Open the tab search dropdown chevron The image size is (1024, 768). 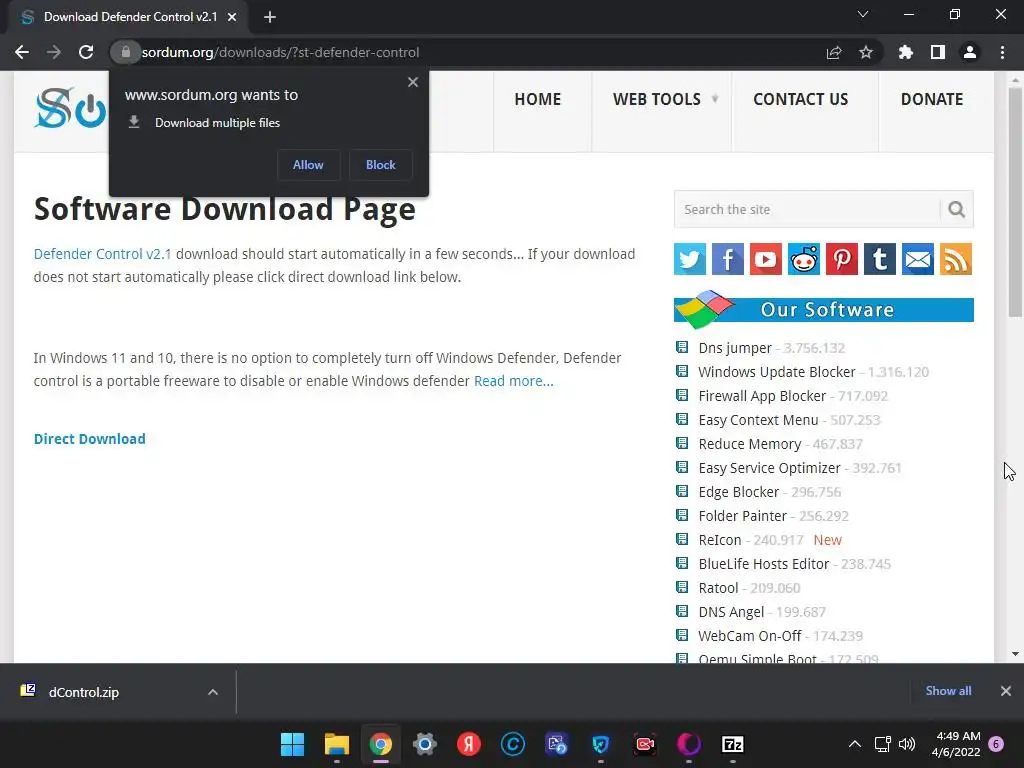point(863,14)
